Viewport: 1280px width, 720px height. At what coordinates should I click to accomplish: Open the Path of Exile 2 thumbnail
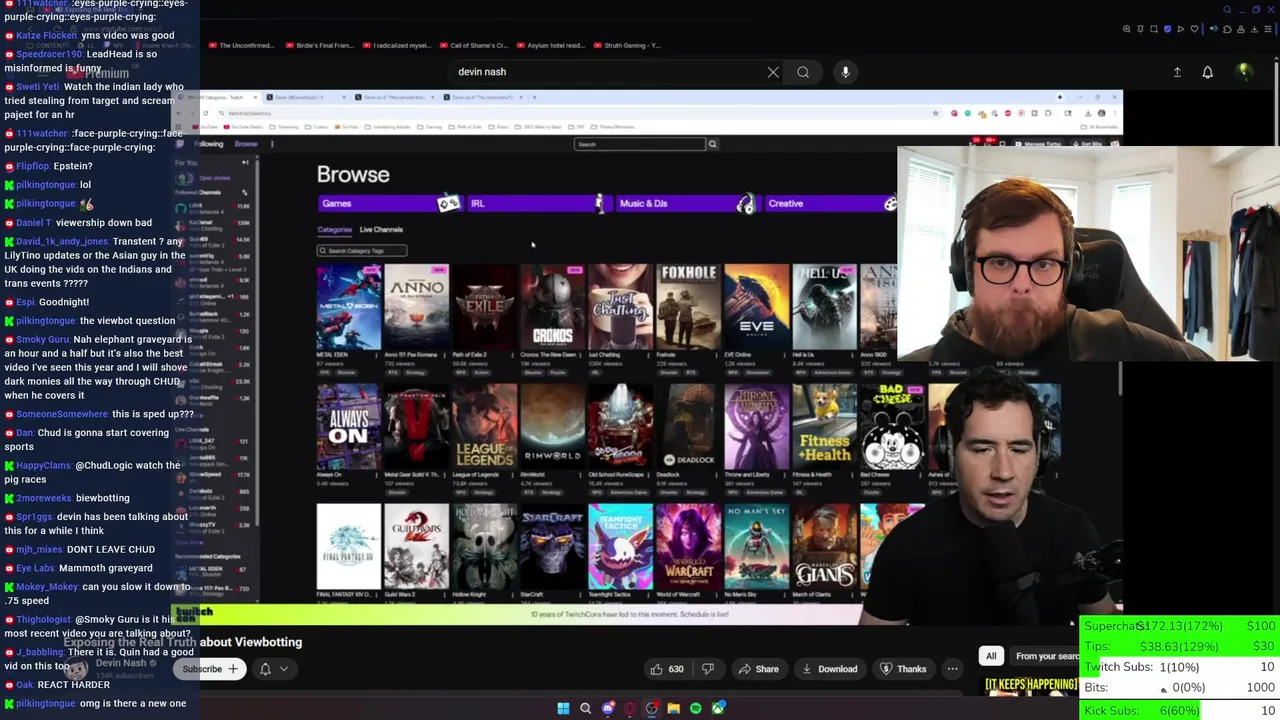[485, 307]
